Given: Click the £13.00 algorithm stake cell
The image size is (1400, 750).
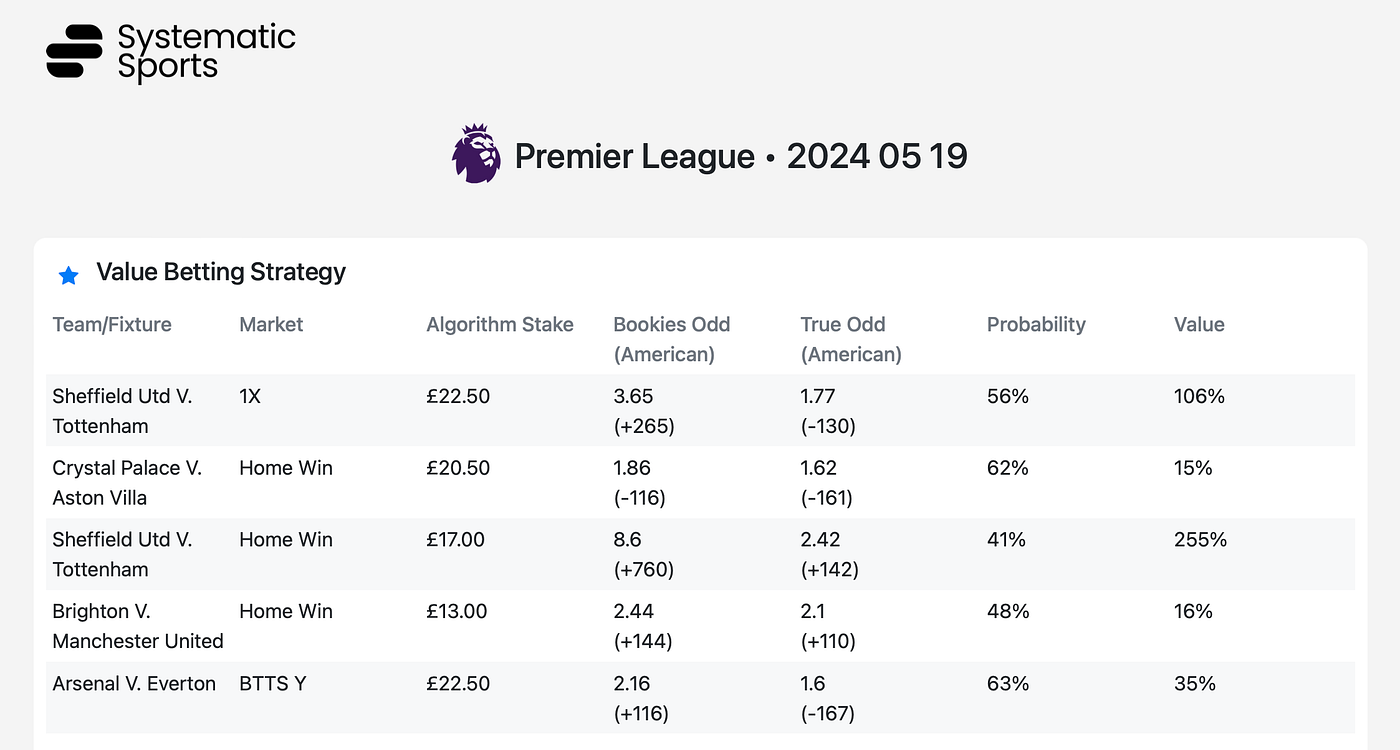Looking at the screenshot, I should tap(457, 612).
